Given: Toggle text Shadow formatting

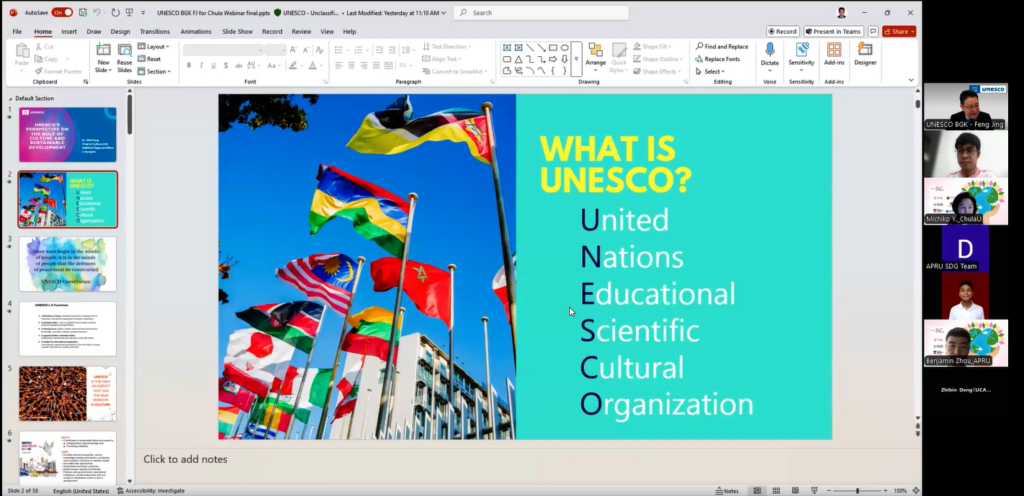Looking at the screenshot, I should click(225, 65).
